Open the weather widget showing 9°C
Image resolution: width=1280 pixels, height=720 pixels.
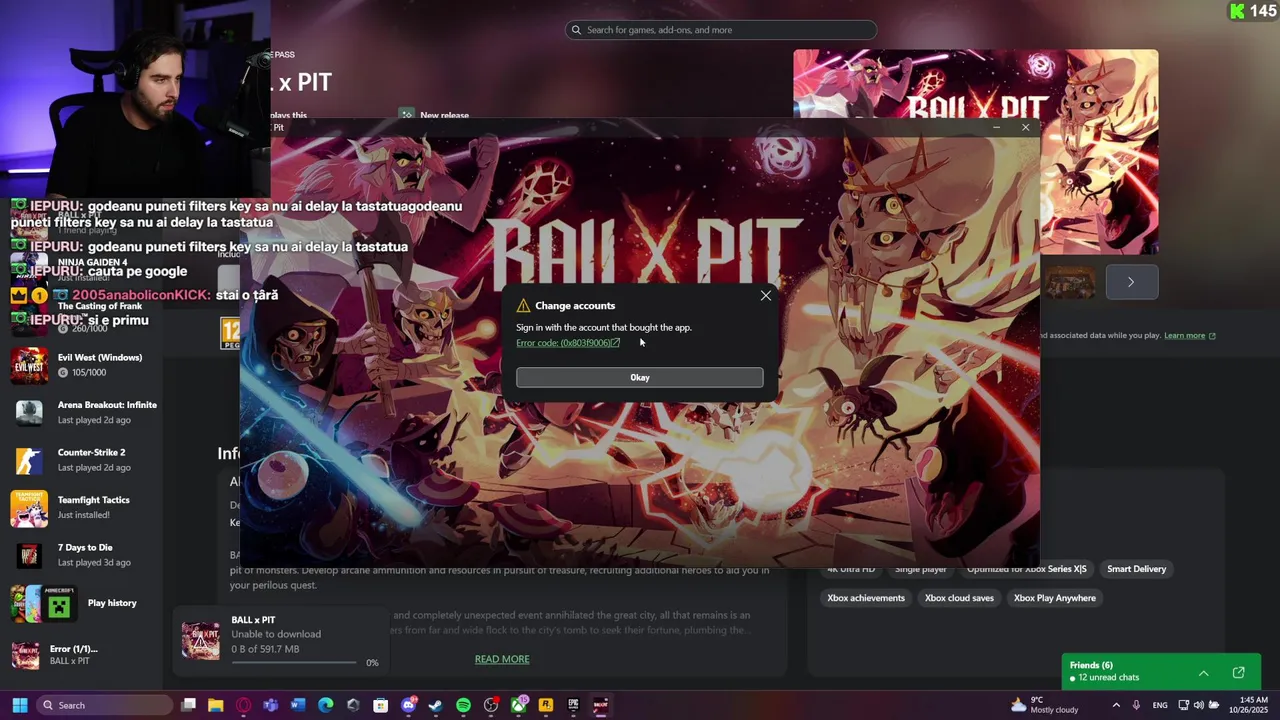[x=1044, y=705]
